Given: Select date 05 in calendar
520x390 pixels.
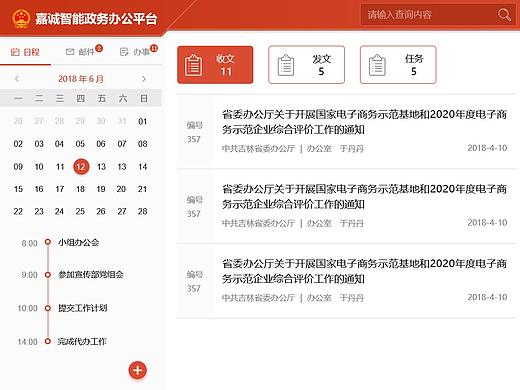Looking at the screenshot, I should coord(80,144).
